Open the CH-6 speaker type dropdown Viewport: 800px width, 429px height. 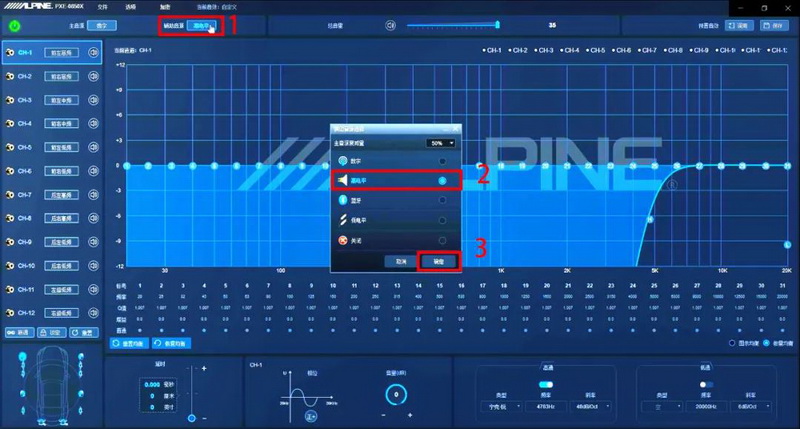[62, 171]
